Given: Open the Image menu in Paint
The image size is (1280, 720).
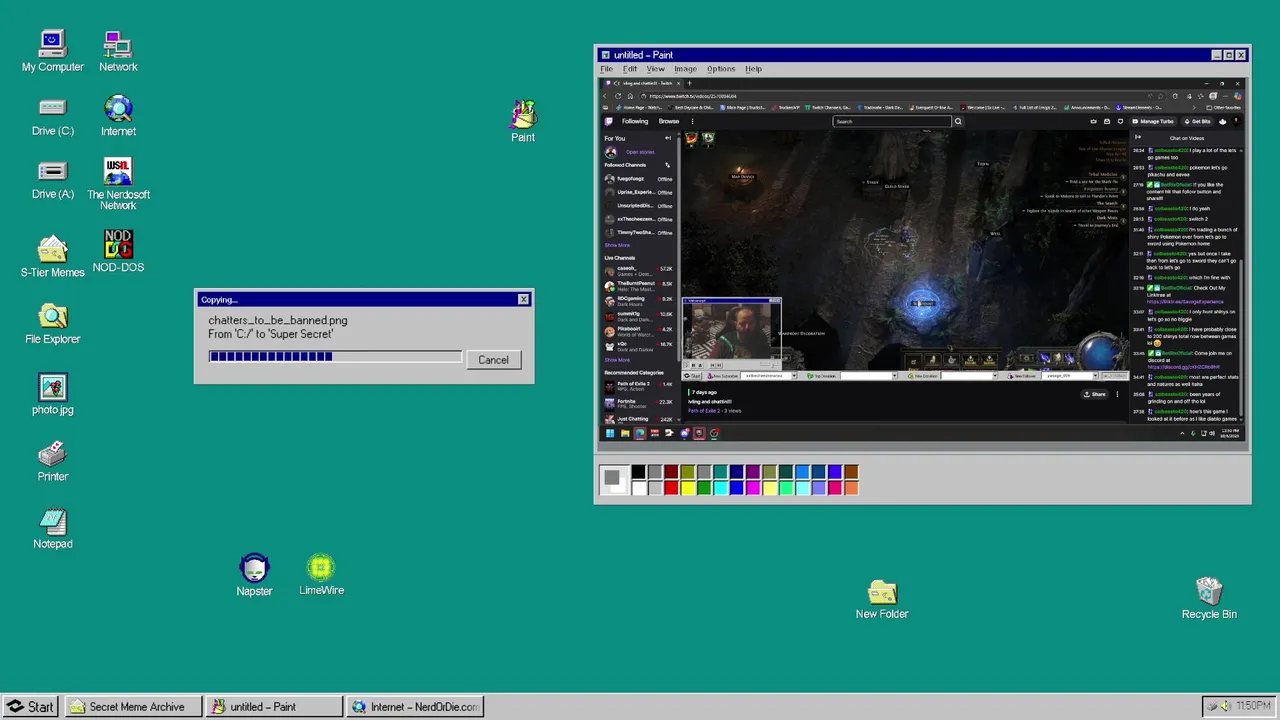Looking at the screenshot, I should click(x=685, y=69).
